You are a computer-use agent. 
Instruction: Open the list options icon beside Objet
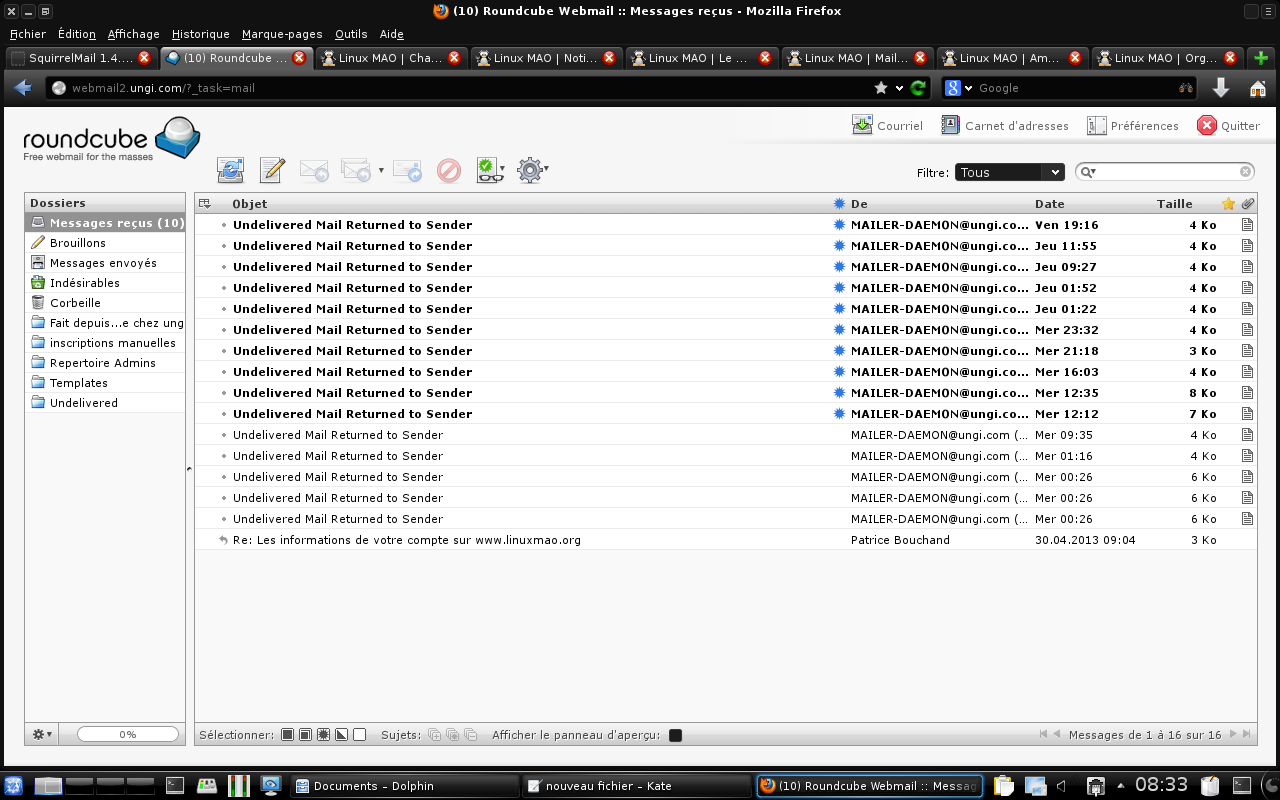click(205, 204)
